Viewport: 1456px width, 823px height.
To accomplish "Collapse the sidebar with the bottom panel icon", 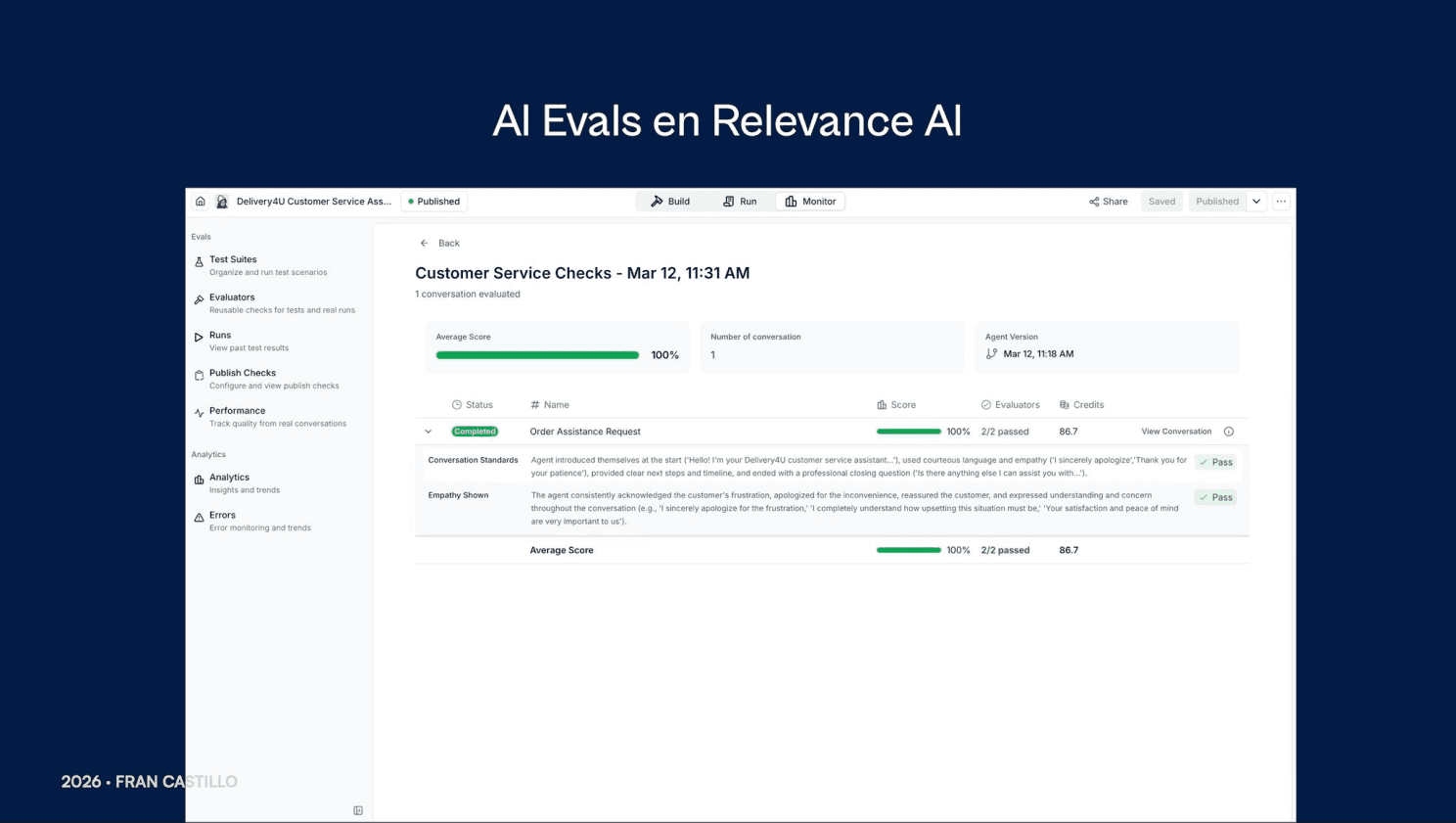I will 358,810.
